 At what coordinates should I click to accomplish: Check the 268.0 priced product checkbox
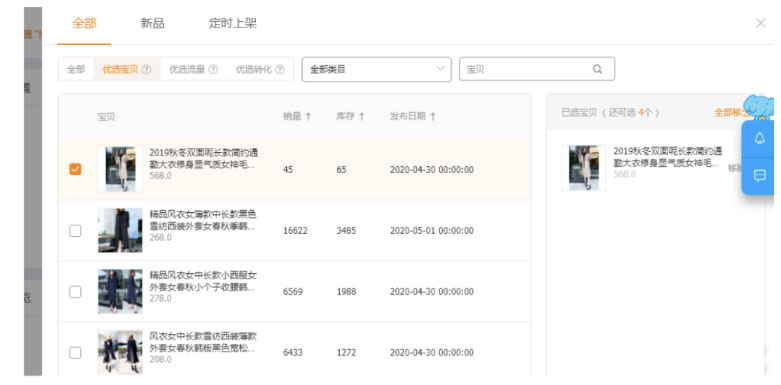tap(75, 231)
